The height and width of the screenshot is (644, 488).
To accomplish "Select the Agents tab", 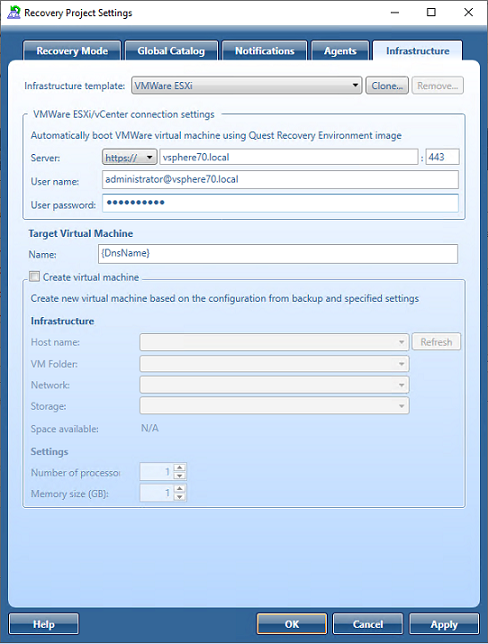I will 340,51.
